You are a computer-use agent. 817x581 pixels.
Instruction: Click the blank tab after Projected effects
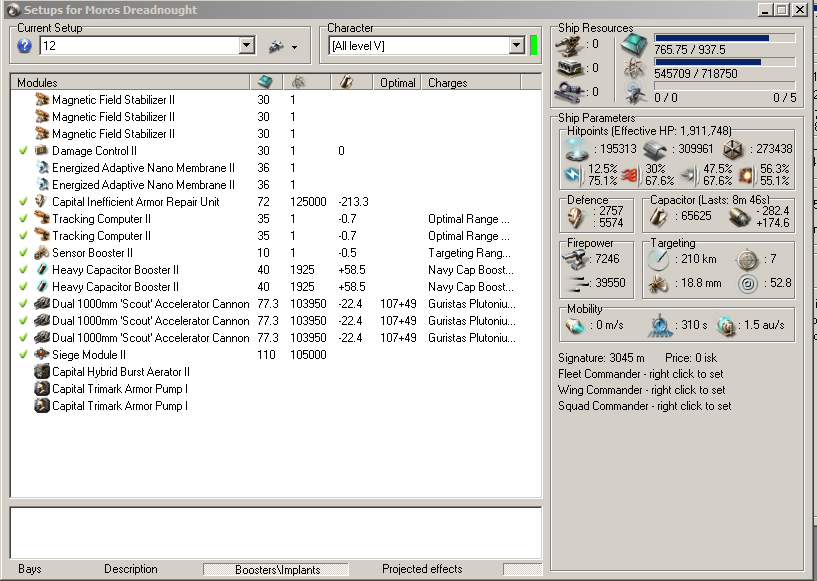[x=523, y=570]
